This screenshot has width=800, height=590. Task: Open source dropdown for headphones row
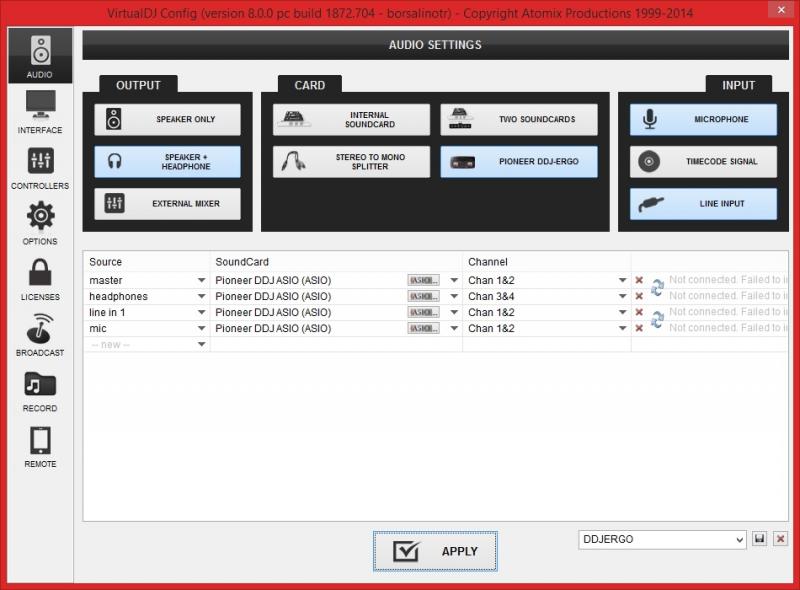(202, 297)
